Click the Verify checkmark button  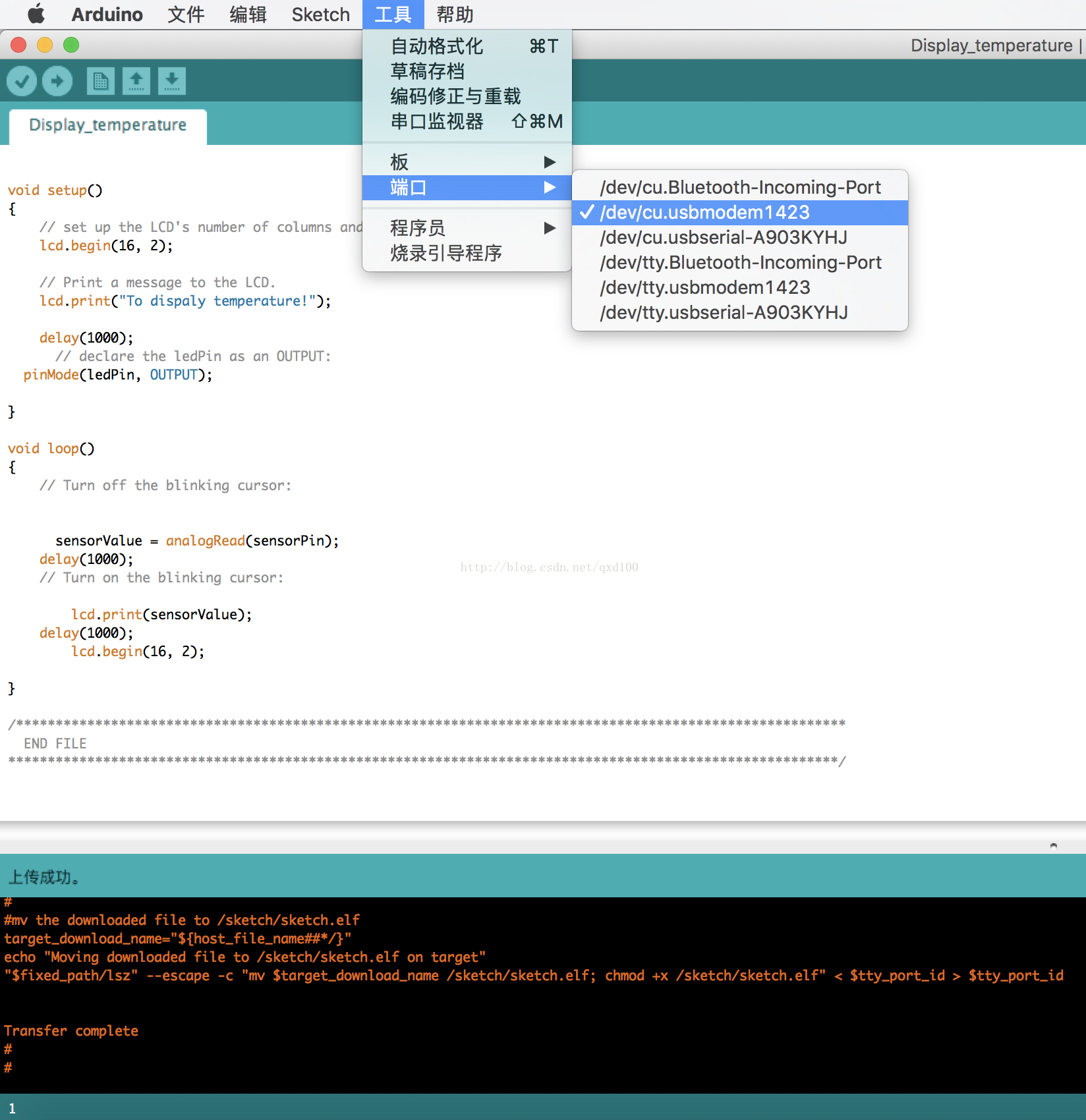point(22,81)
